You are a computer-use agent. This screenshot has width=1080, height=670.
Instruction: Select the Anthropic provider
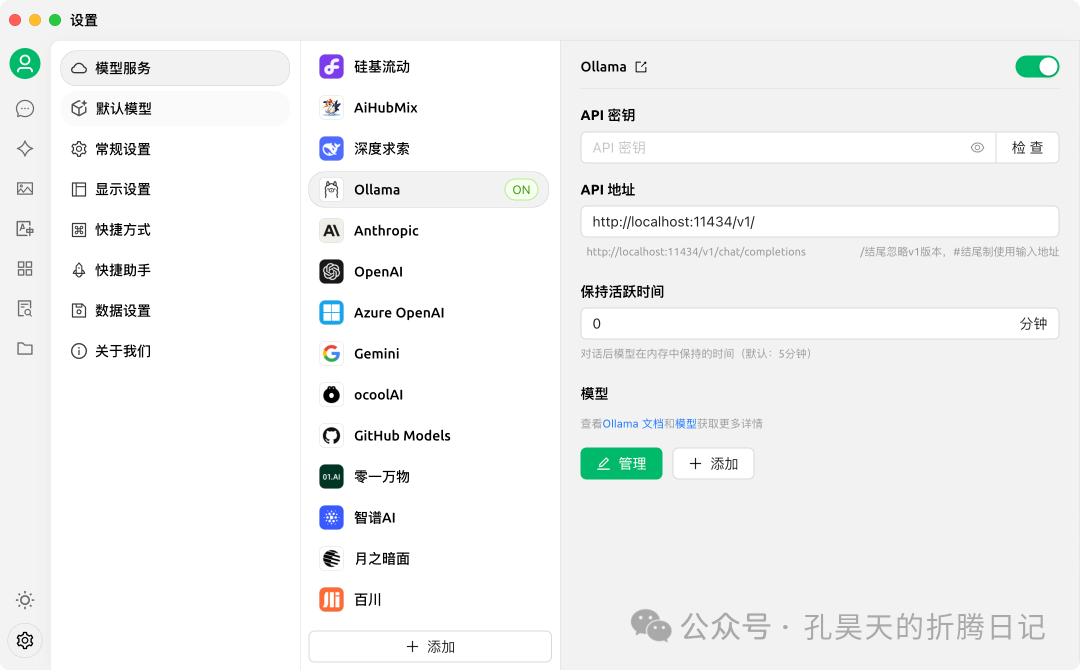[x=428, y=231]
